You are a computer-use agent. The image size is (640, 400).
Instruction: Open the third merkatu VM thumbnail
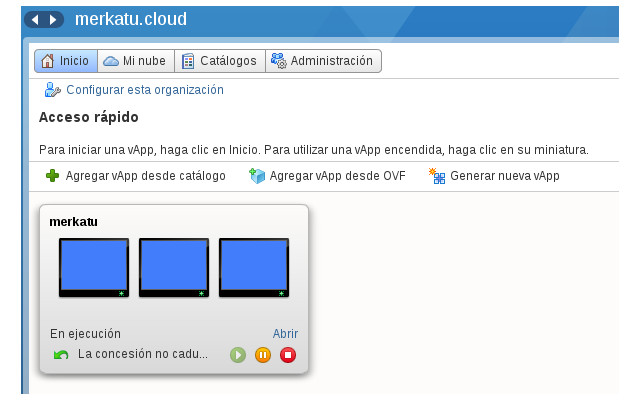254,267
